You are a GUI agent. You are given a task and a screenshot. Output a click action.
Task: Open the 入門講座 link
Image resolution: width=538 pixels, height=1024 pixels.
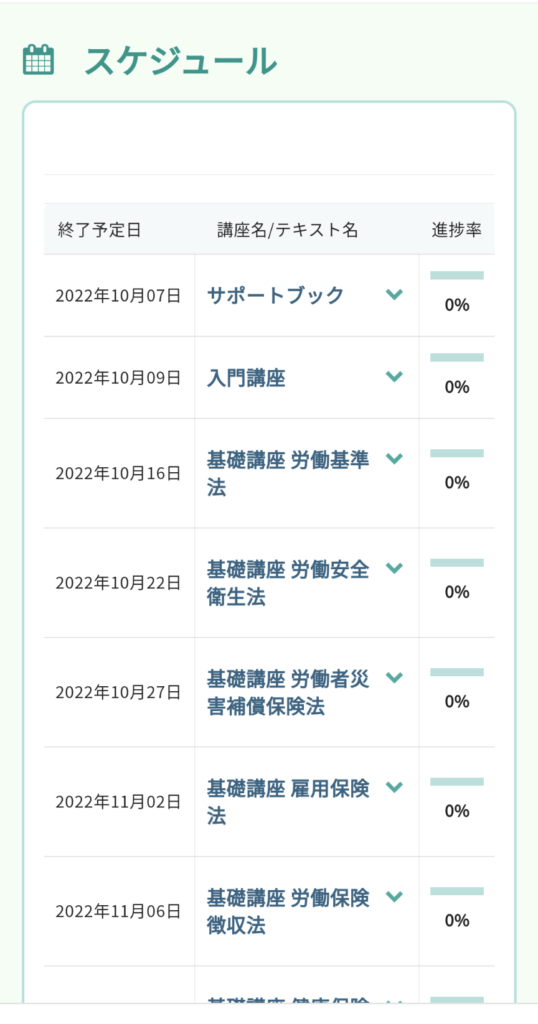pos(246,378)
